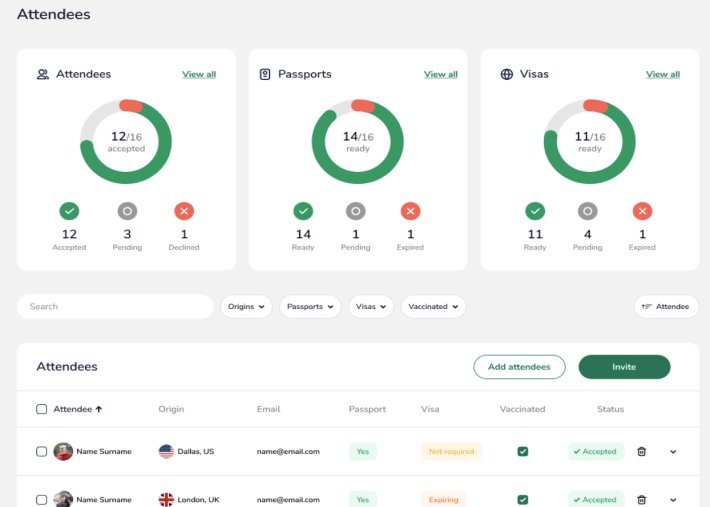Open the Attendee sort control at right

[666, 307]
